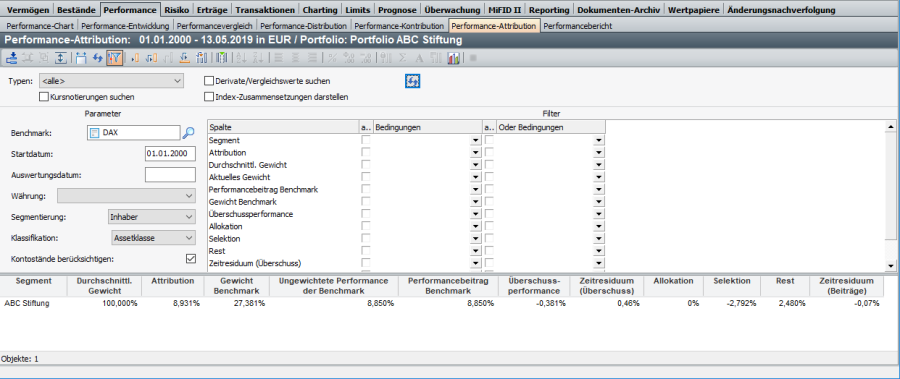Toggle Kontostände berücksichtigen checkbox

point(191,258)
